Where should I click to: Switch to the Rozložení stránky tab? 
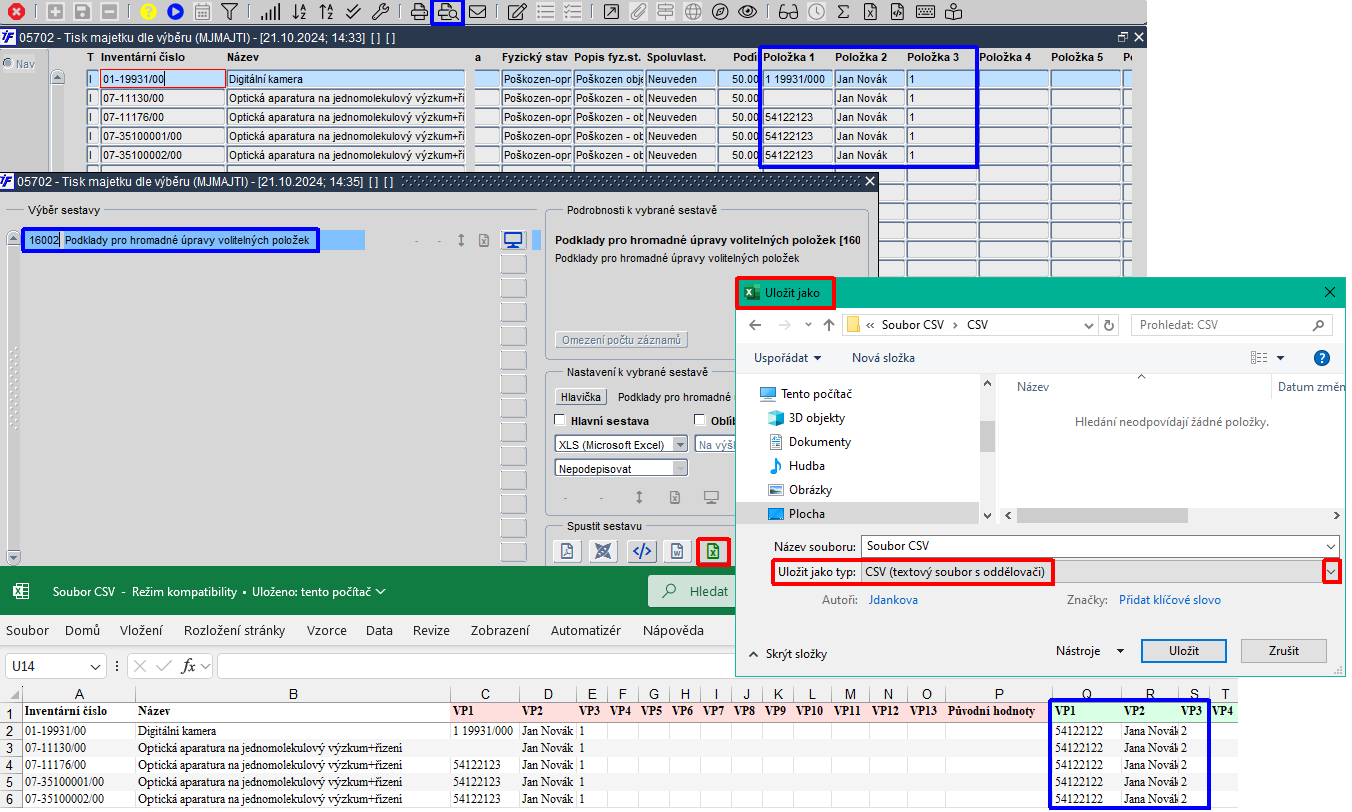(234, 630)
